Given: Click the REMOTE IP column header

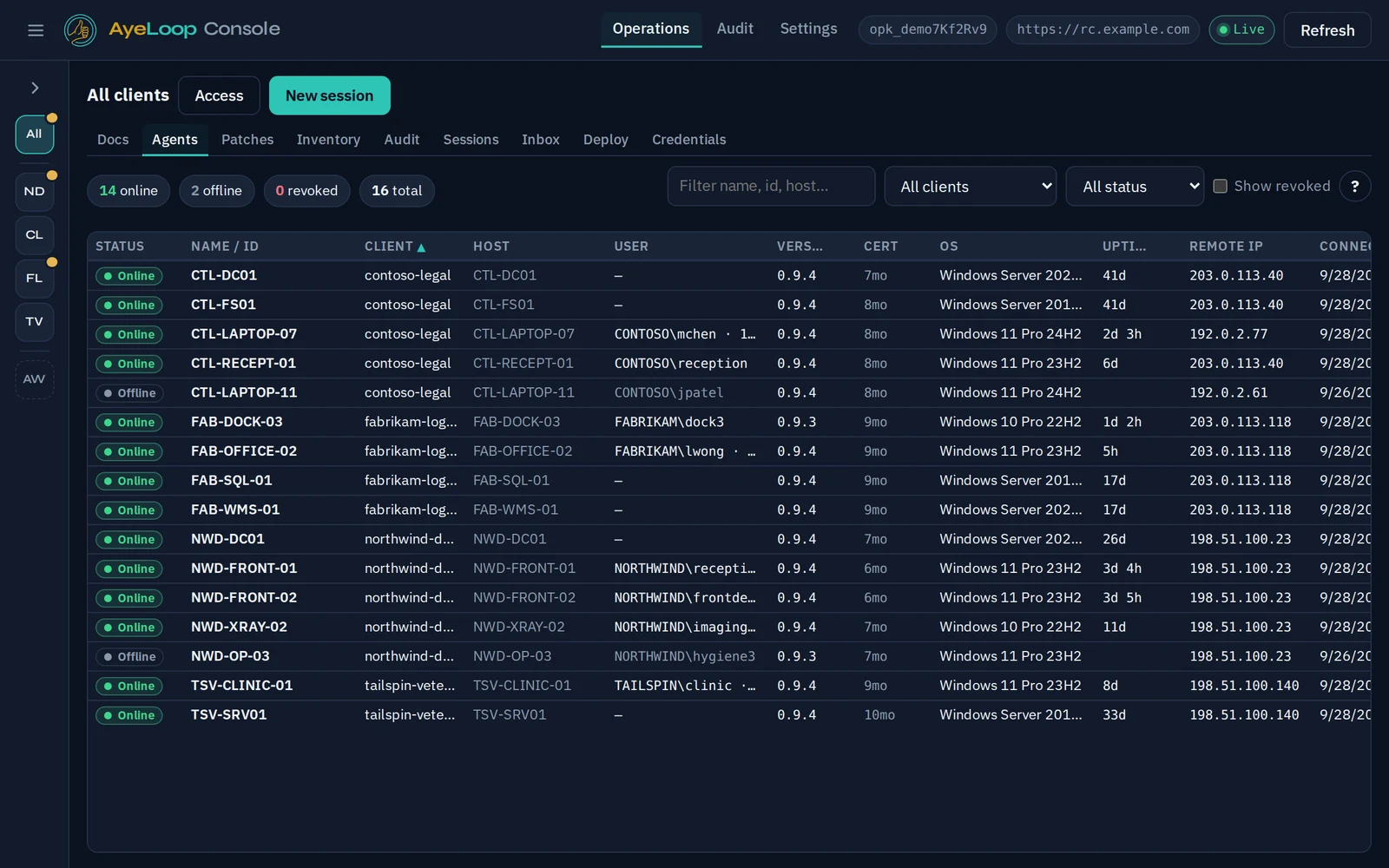Looking at the screenshot, I should 1226,247.
